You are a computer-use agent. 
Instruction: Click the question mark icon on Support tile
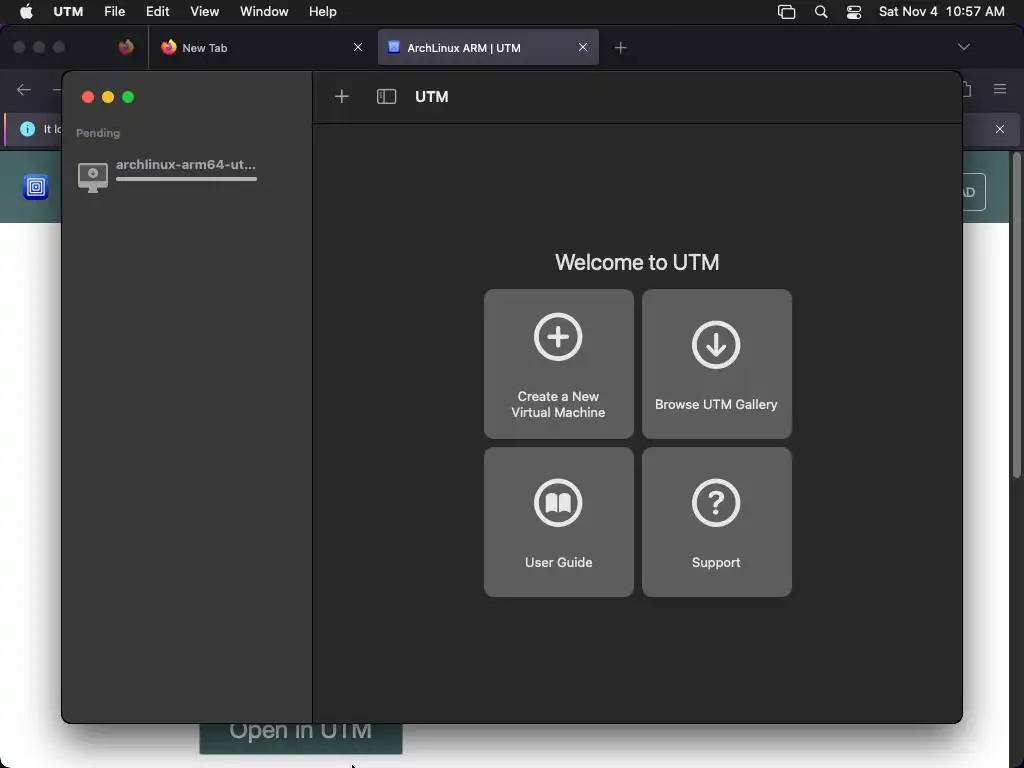716,503
